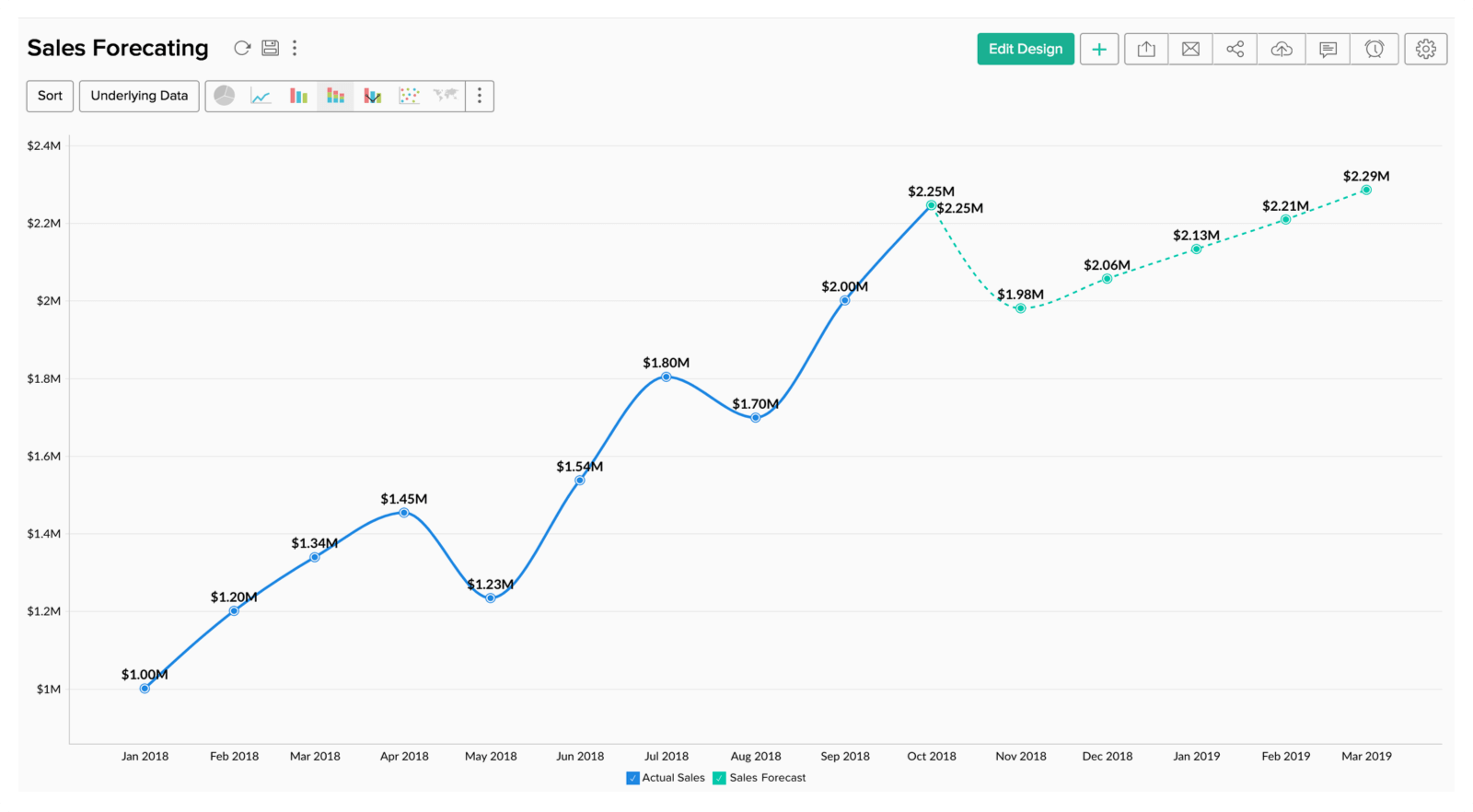Toggle the Sales Forecast legend checkbox

[x=720, y=778]
